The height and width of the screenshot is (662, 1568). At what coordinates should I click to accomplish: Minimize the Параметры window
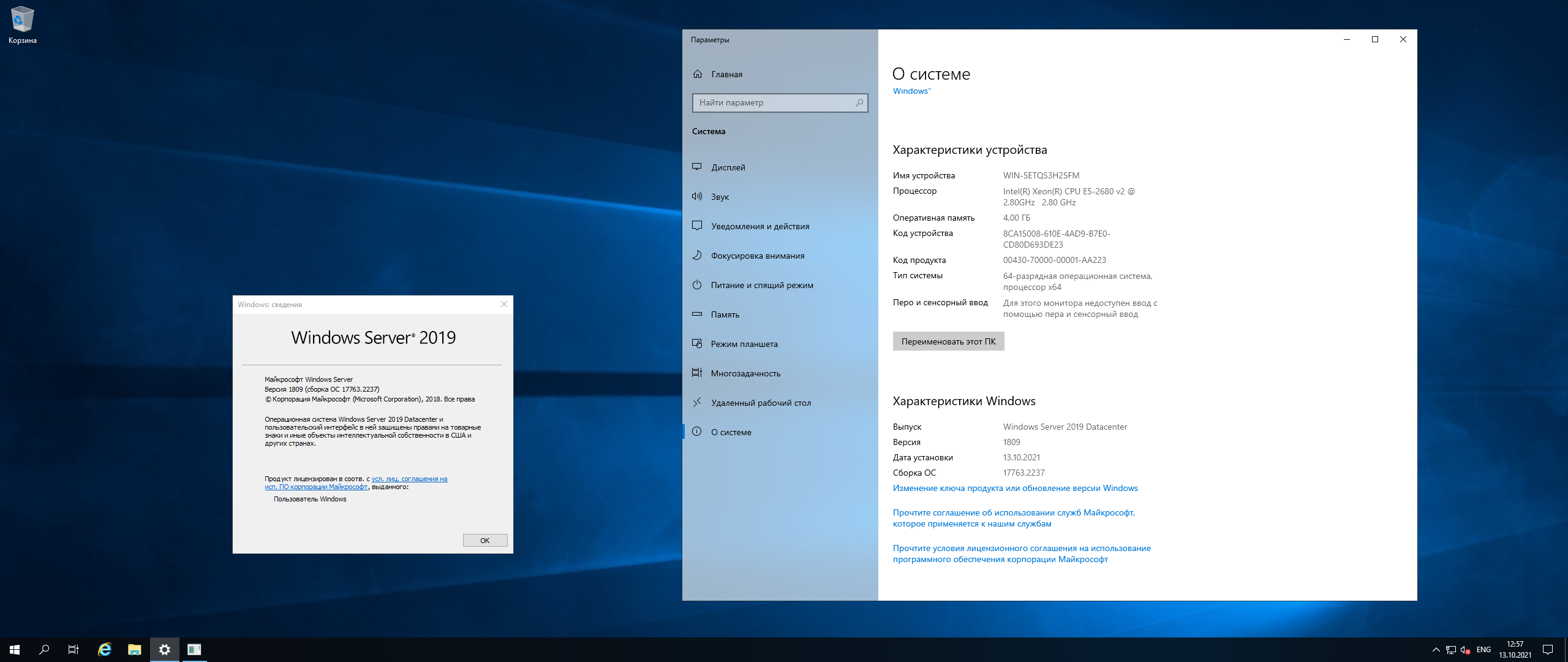click(x=1347, y=39)
